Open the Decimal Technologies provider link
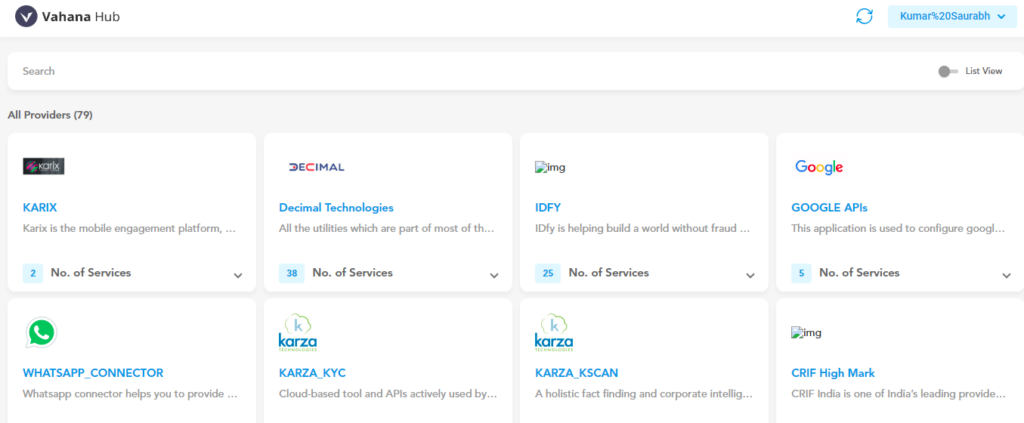 click(x=336, y=208)
